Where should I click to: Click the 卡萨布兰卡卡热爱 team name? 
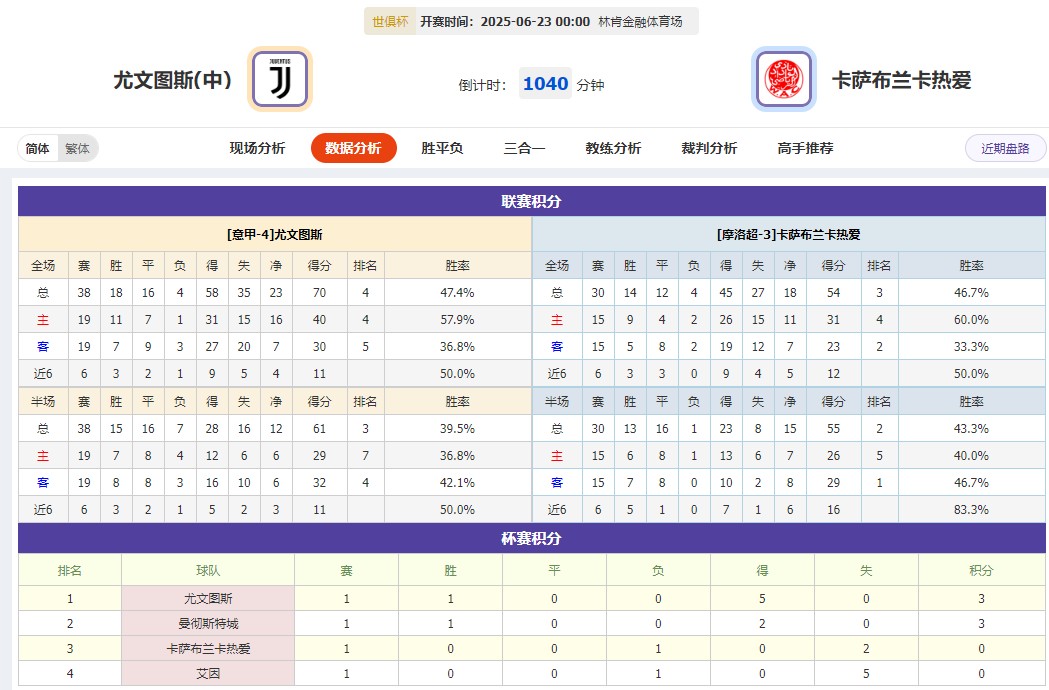(902, 79)
